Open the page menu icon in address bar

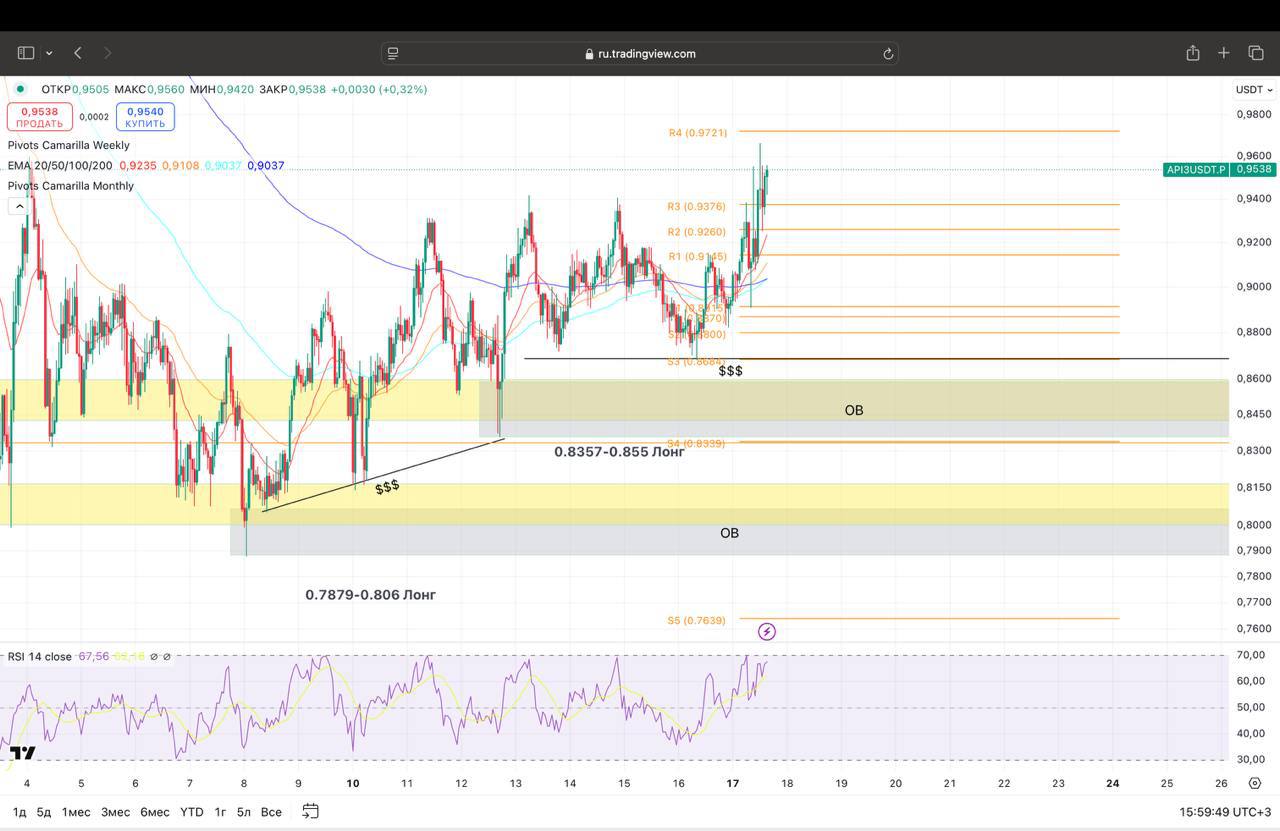393,53
